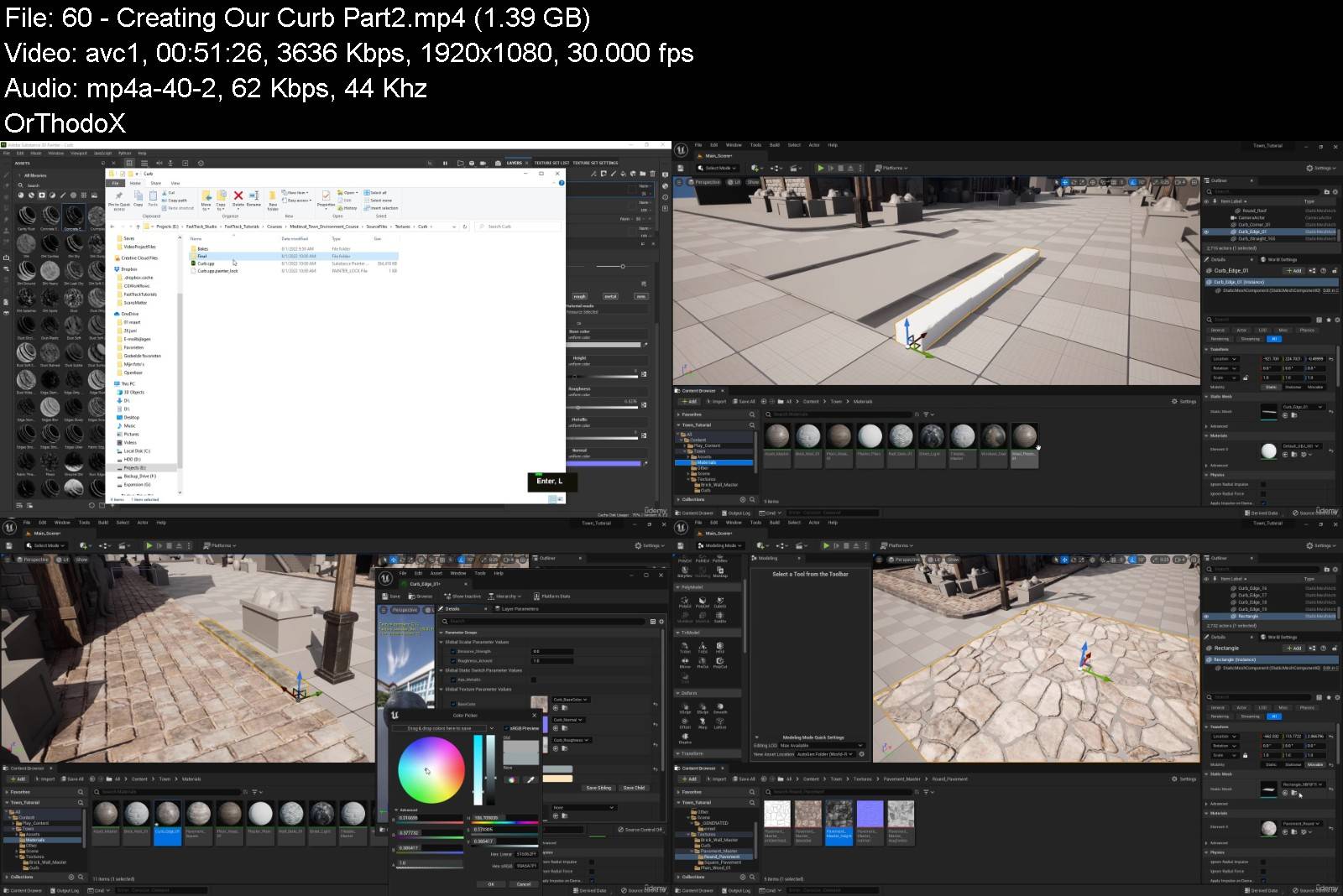
Task: Select the Lattice tool under Deform
Action: pyautogui.click(x=720, y=724)
